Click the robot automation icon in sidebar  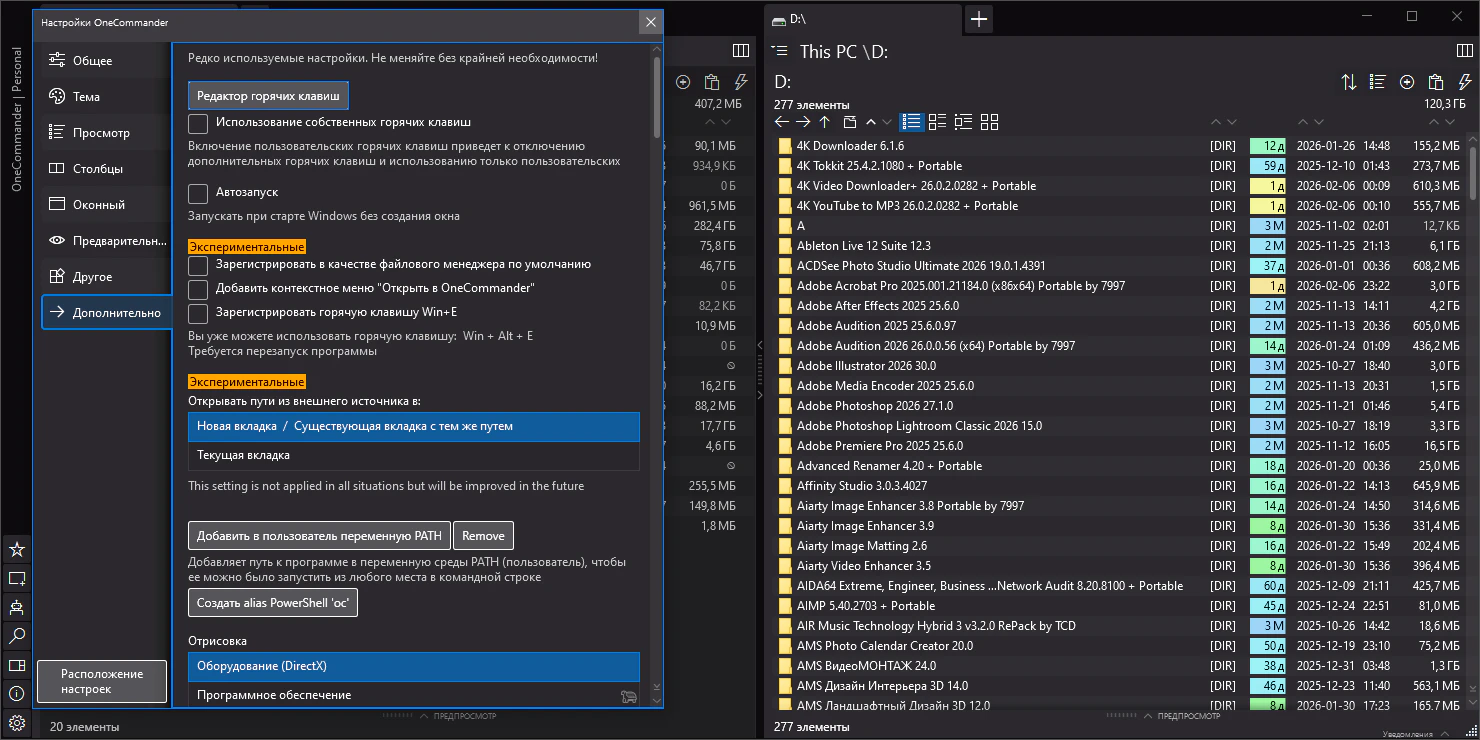pyautogui.click(x=16, y=607)
